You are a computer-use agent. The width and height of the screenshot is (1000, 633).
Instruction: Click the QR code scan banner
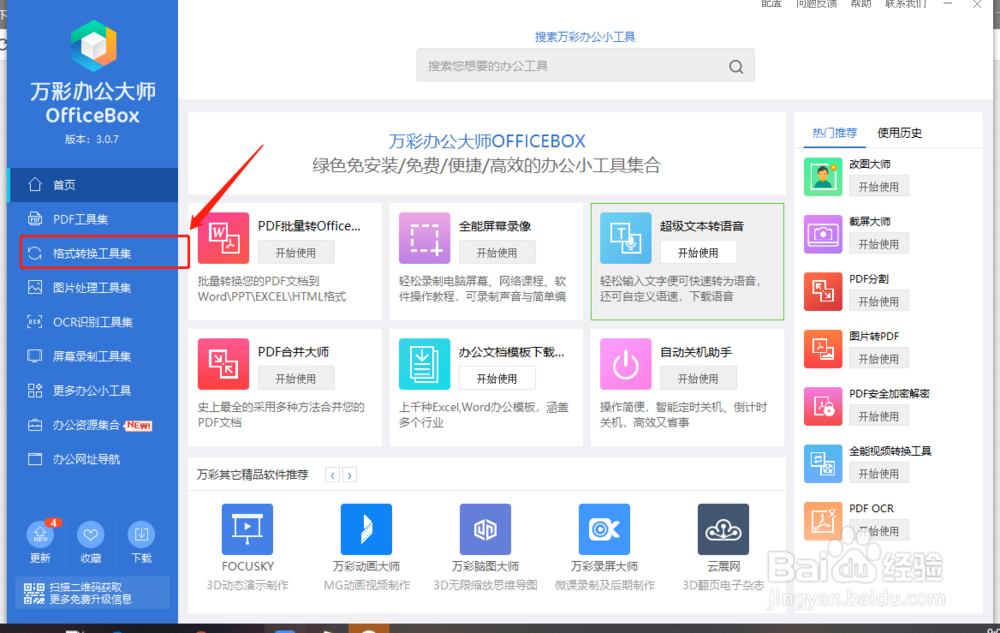point(92,593)
